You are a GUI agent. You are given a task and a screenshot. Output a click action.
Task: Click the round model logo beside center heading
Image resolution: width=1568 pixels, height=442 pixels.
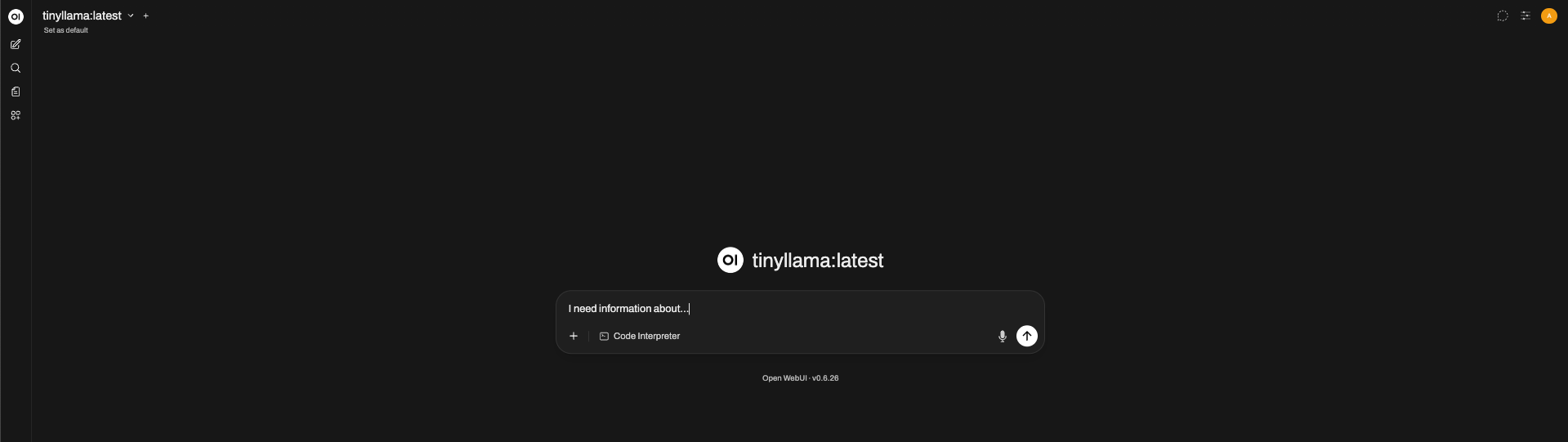(730, 260)
